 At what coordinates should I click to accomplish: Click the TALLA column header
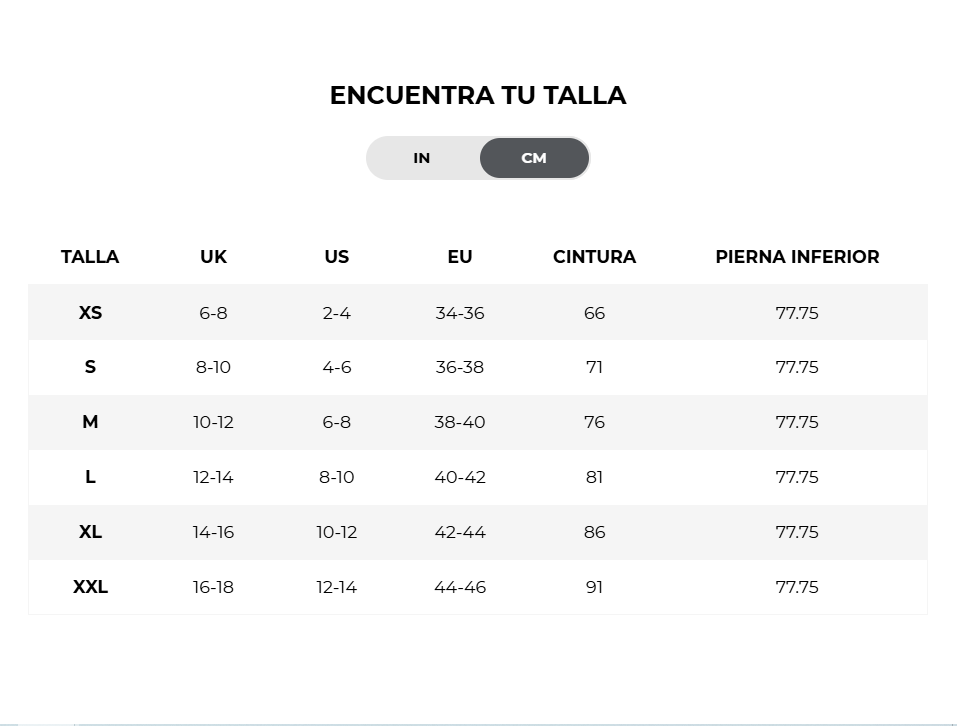point(90,257)
